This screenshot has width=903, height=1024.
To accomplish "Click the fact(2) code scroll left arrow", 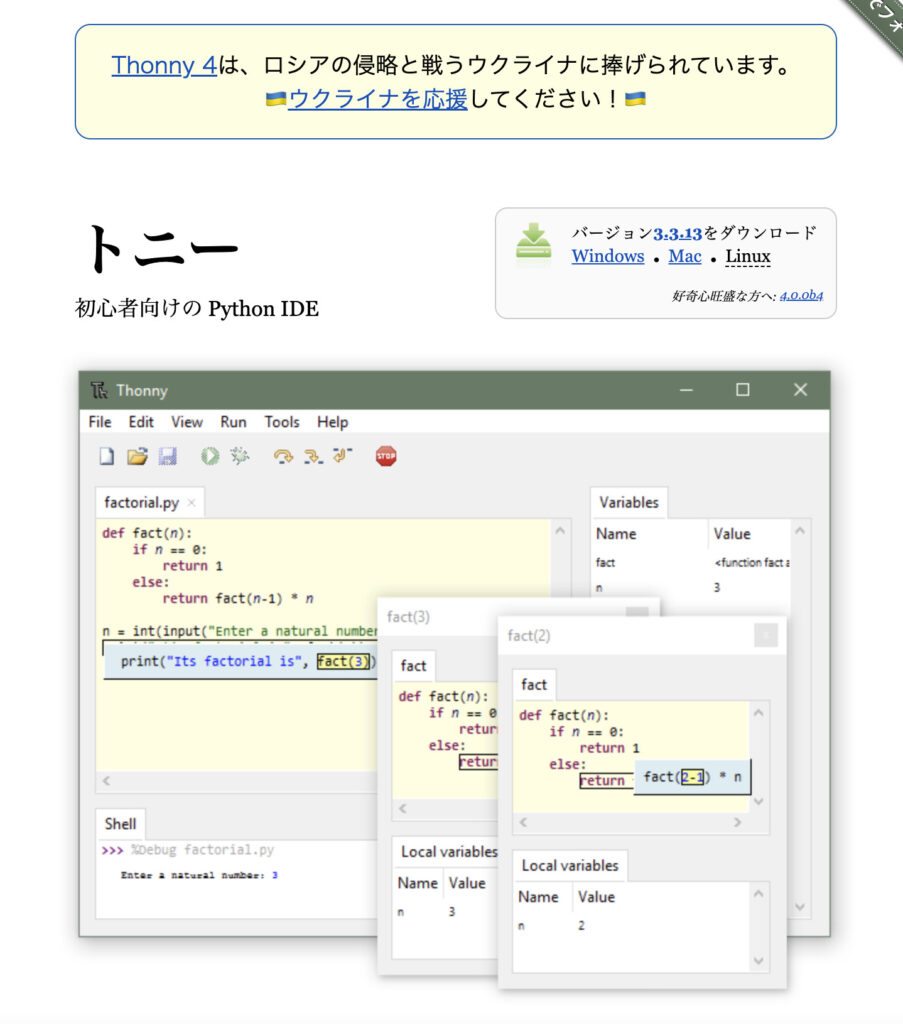I will click(523, 822).
